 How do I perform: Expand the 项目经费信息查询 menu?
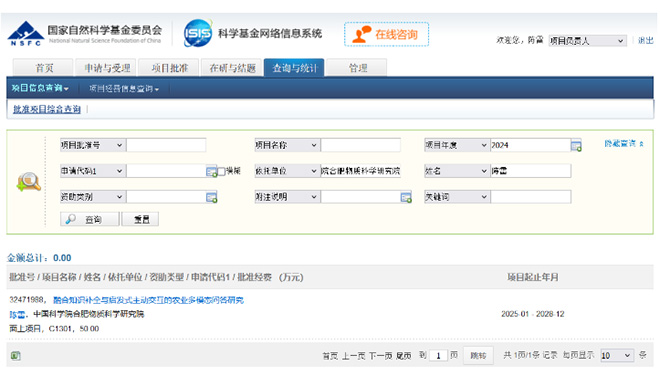pos(124,89)
